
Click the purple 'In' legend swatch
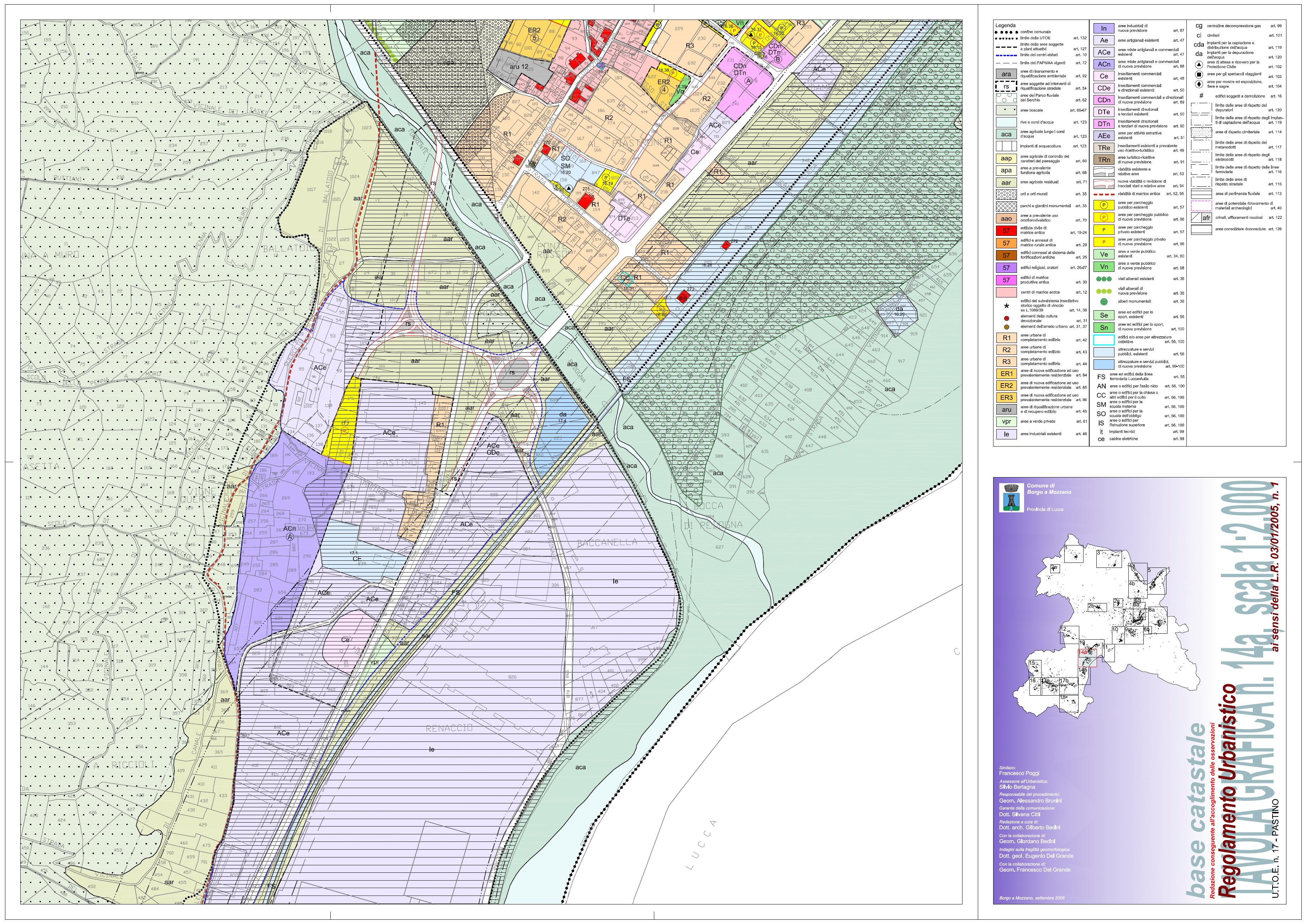[1104, 28]
